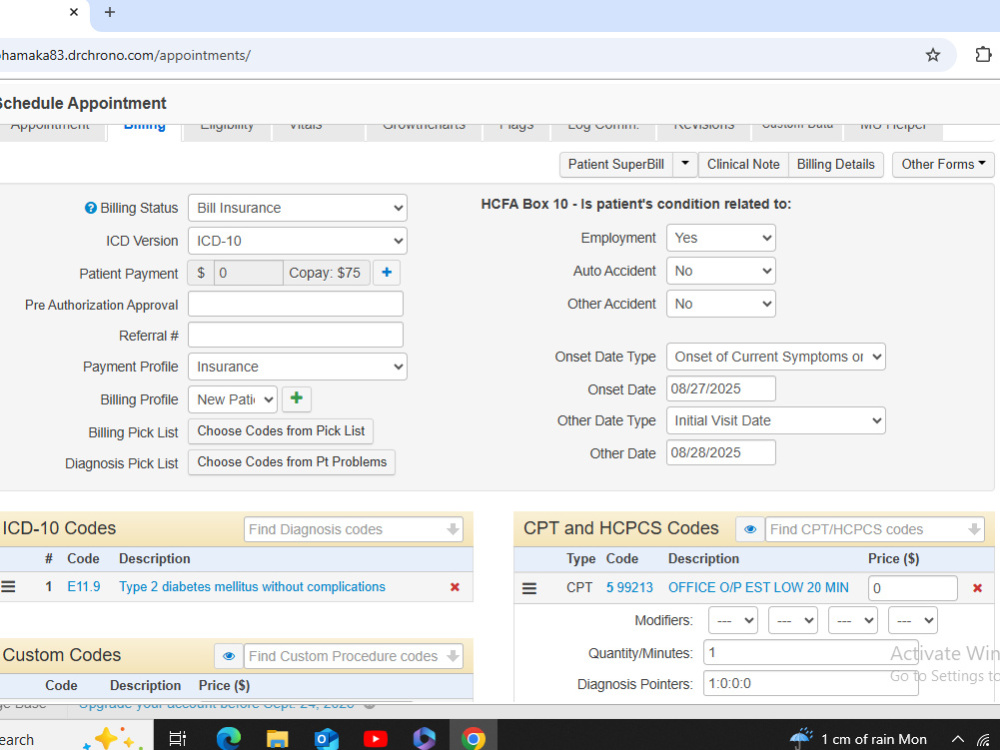Open the Onset Date Type dropdown
The height and width of the screenshot is (750, 1000).
click(776, 357)
